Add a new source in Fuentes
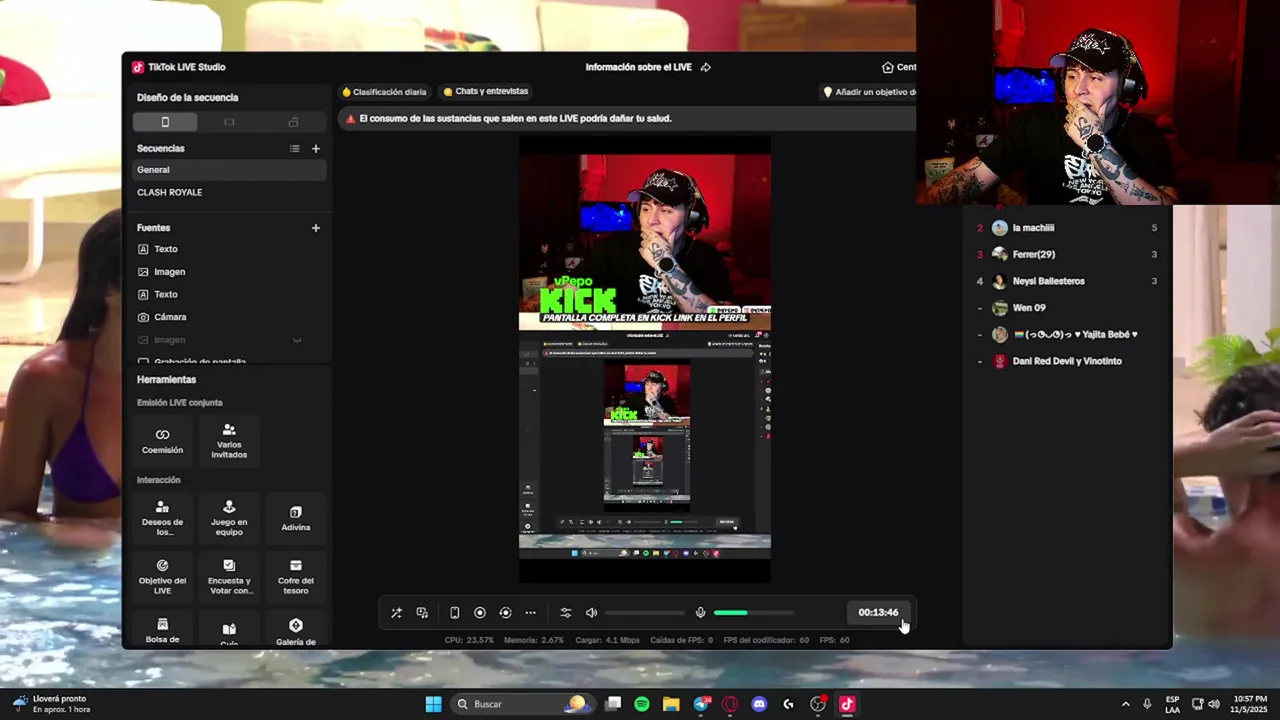 pyautogui.click(x=316, y=228)
